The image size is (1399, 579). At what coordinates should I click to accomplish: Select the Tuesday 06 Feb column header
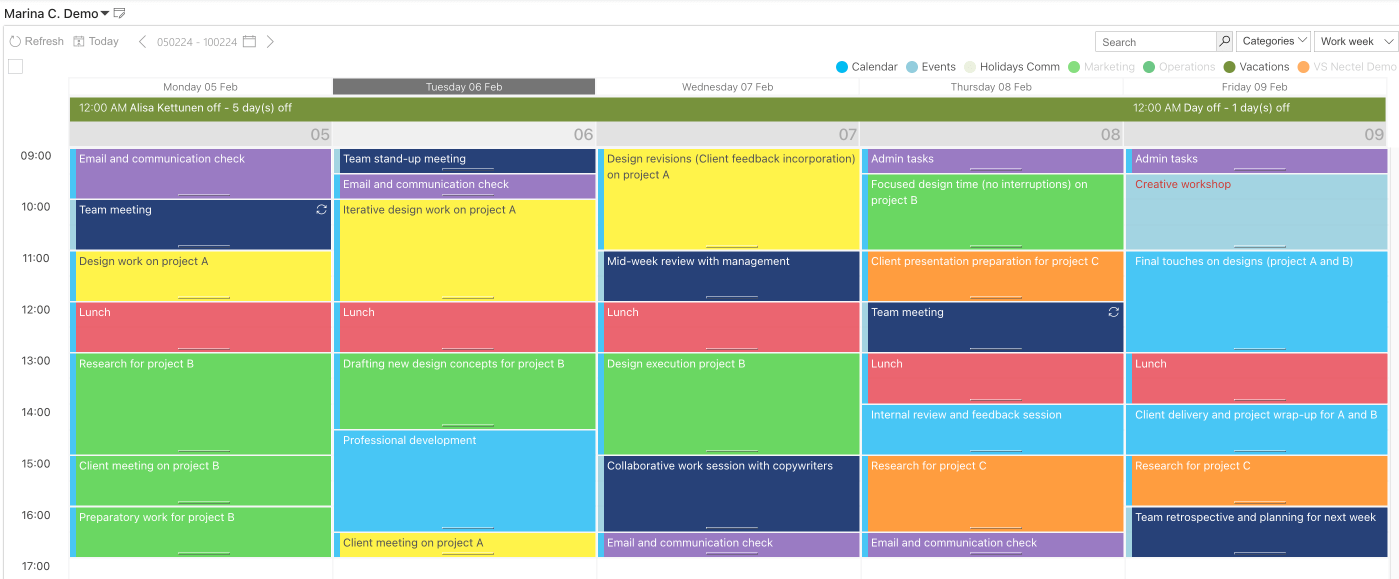pos(464,86)
